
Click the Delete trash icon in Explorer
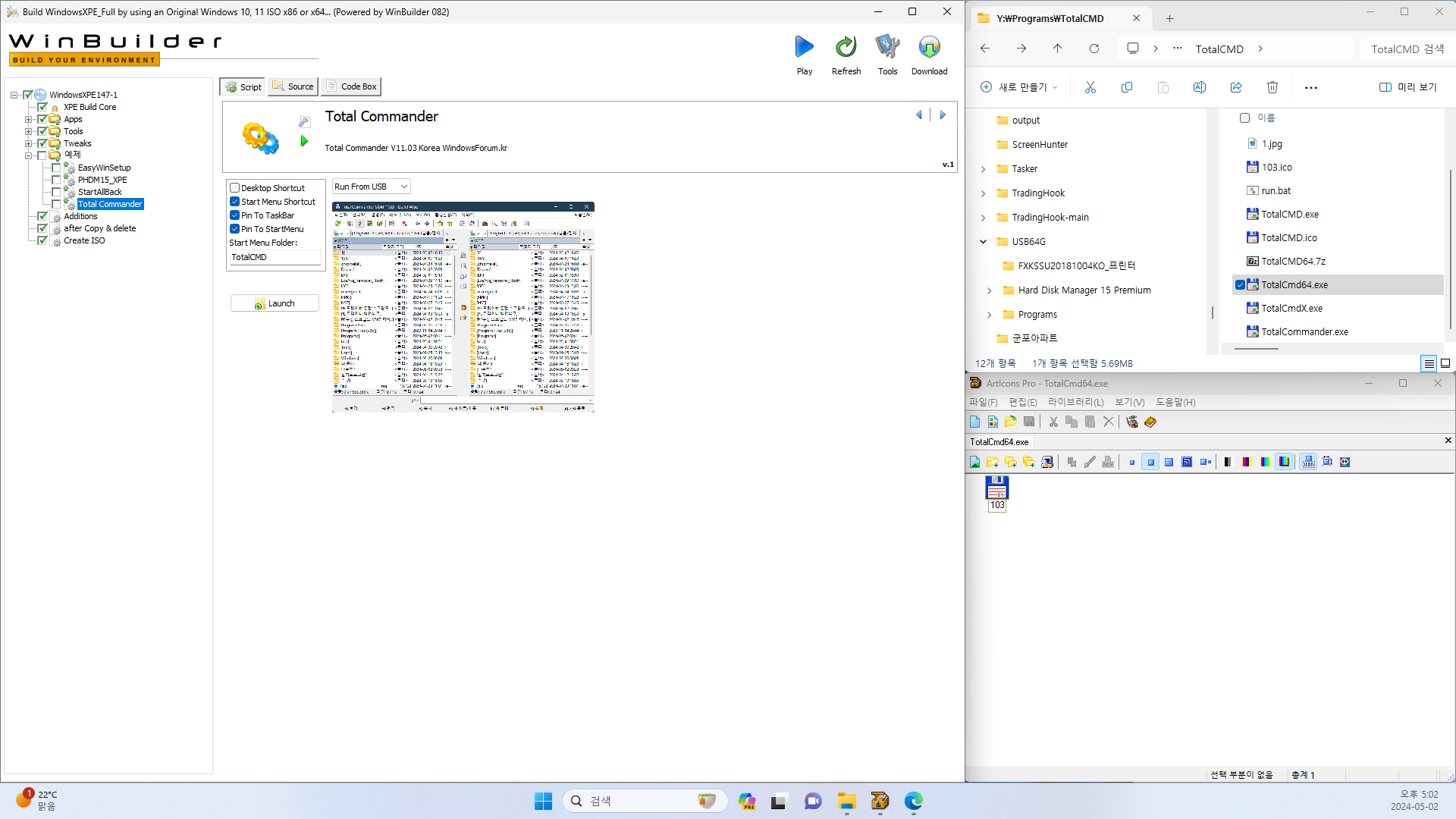point(1272,87)
